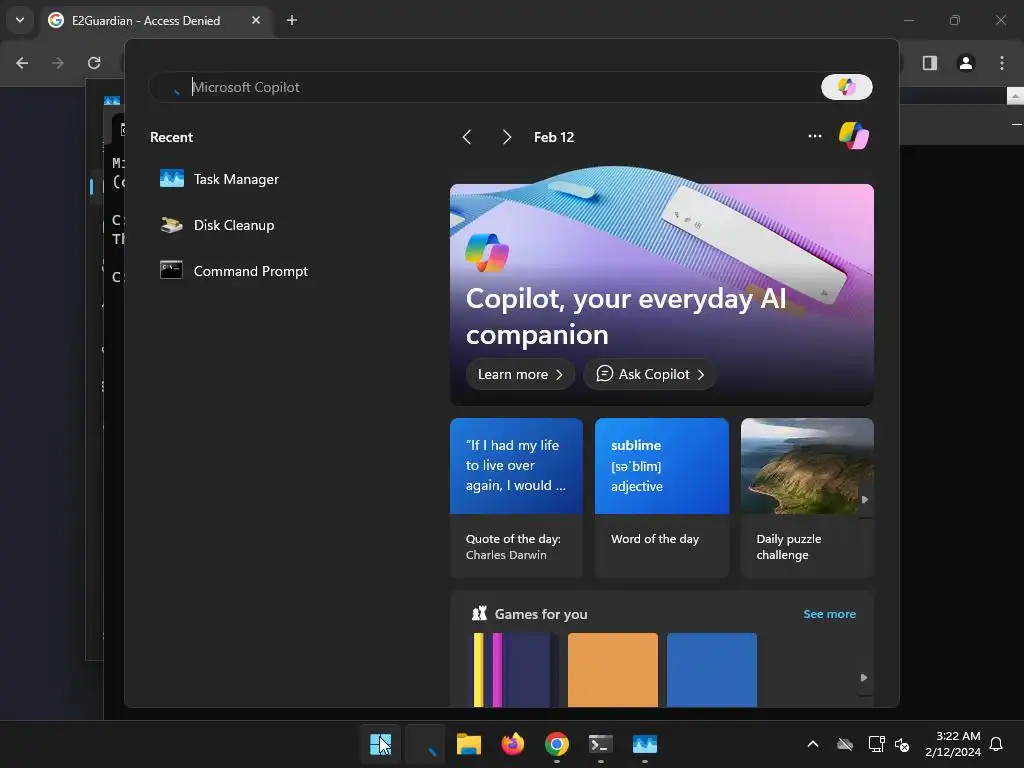The width and height of the screenshot is (1024, 768).
Task: Open Firefox from the taskbar
Action: [513, 744]
